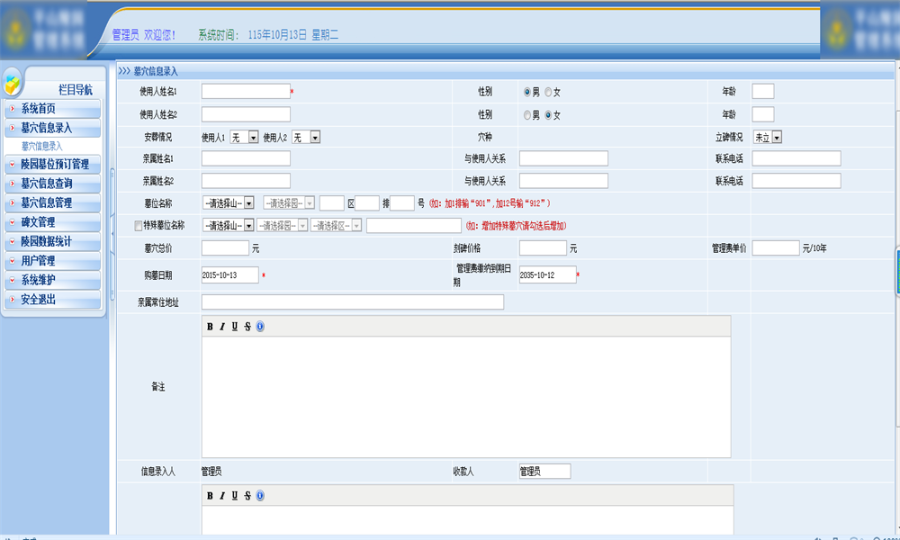The image size is (900, 540).
Task: Check the 特殊墓位名称 checkbox
Action: (x=138, y=226)
